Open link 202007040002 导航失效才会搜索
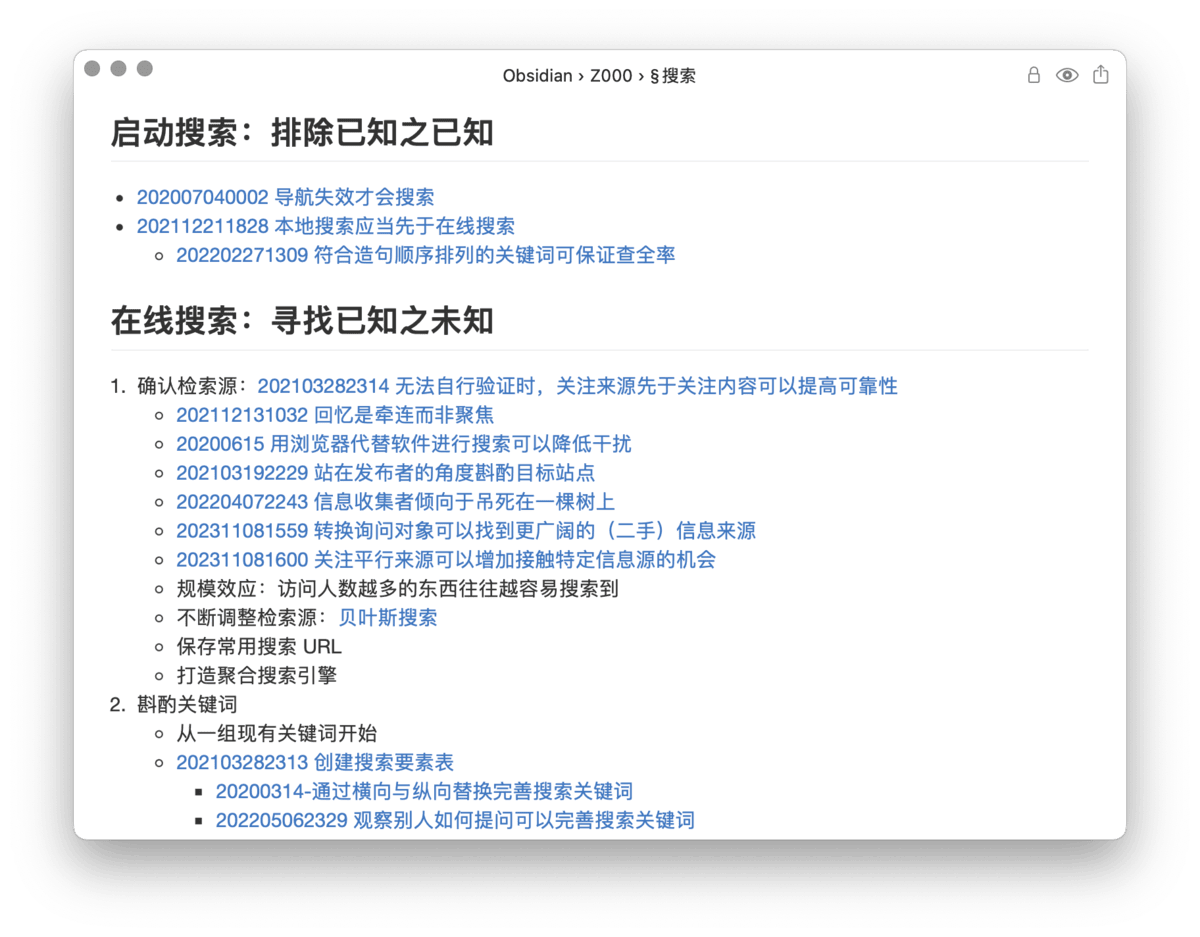The height and width of the screenshot is (937, 1200). 285,197
